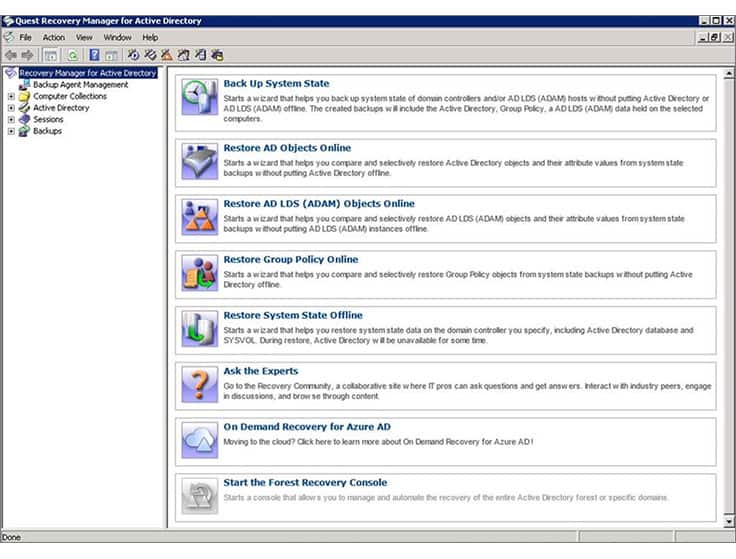Open the Window menu
Screen dimensions: 736x559
117,38
